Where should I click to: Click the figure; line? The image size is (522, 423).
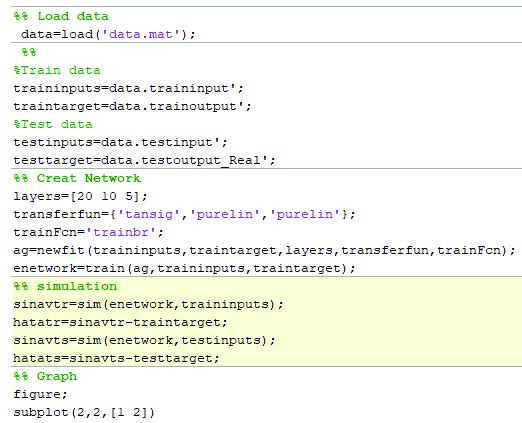tap(40, 394)
